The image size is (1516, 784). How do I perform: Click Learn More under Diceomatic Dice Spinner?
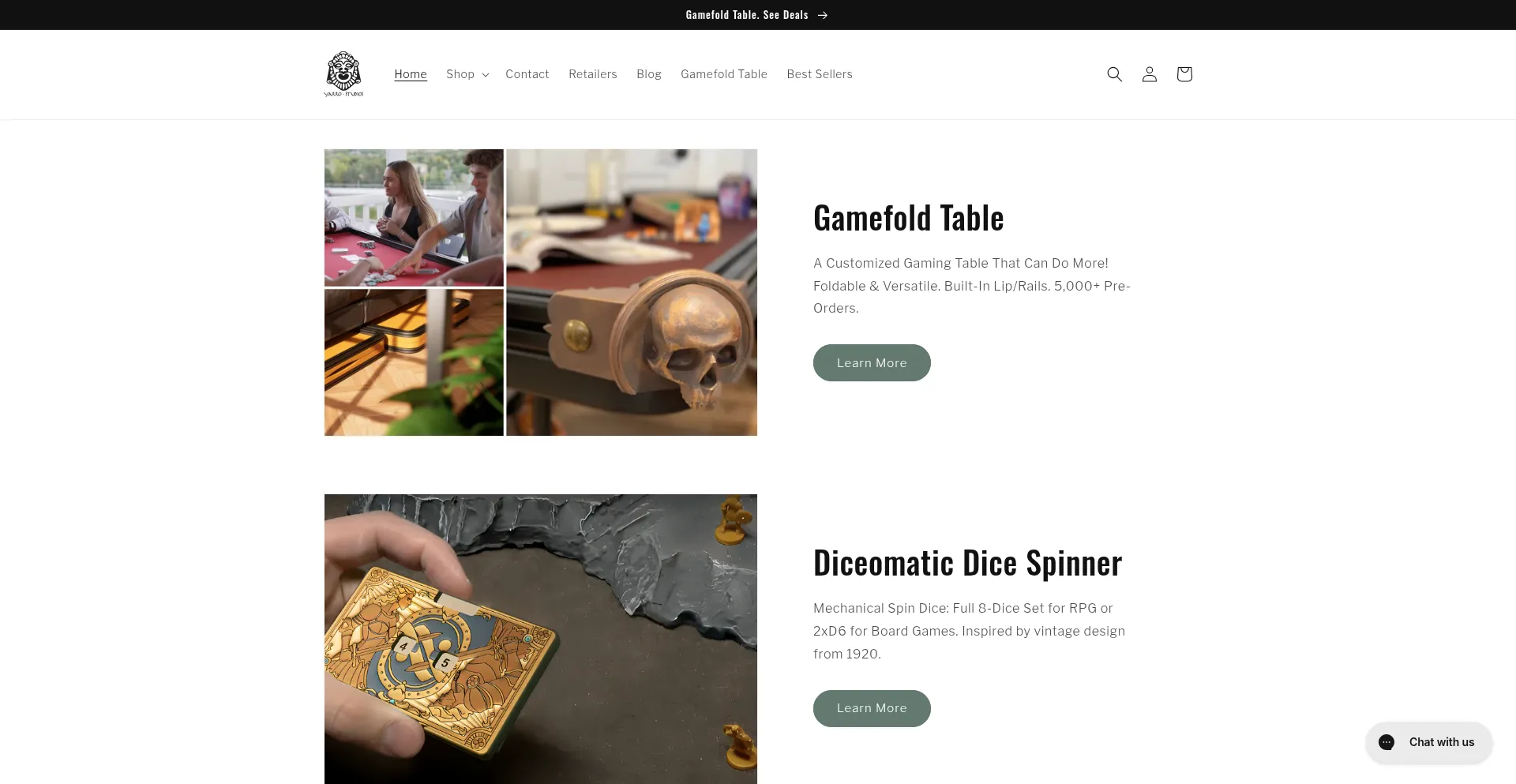coord(872,708)
